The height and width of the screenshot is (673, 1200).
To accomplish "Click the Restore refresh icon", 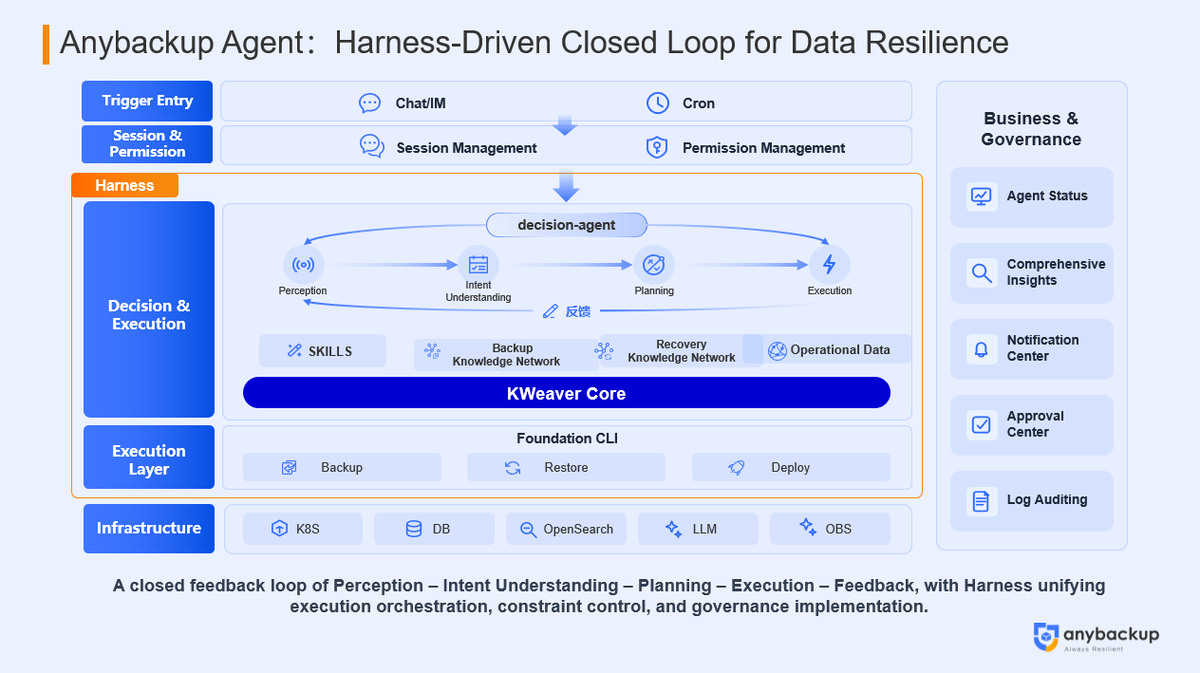I will pos(513,467).
